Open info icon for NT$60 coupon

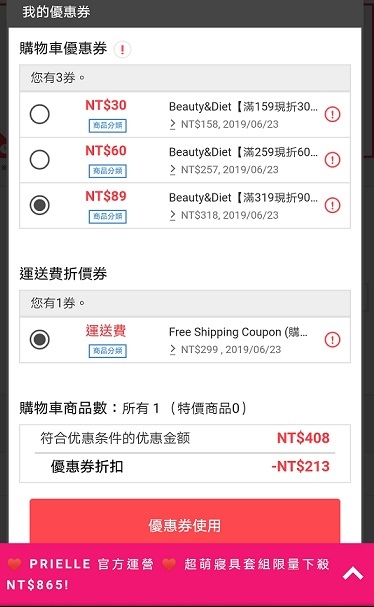[332, 159]
